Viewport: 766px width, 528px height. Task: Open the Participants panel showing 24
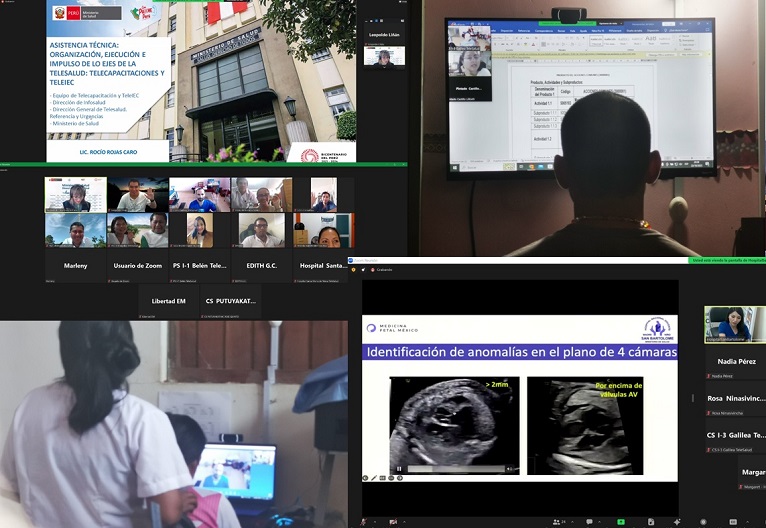tap(560, 522)
